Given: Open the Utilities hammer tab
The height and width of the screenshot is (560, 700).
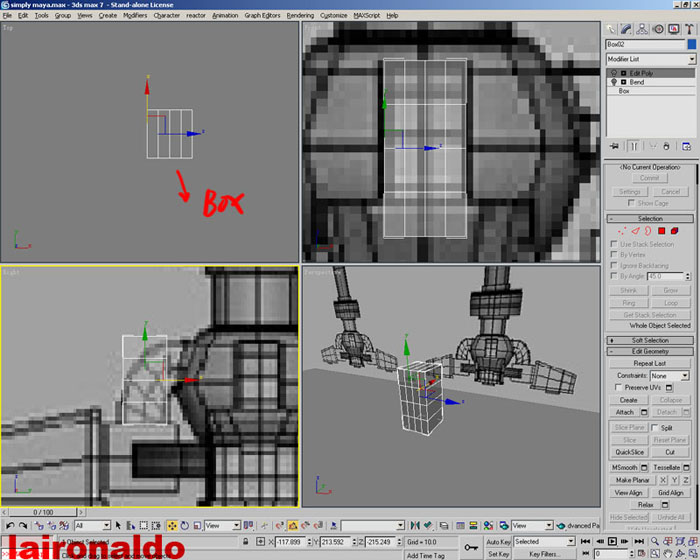Looking at the screenshot, I should 690,29.
